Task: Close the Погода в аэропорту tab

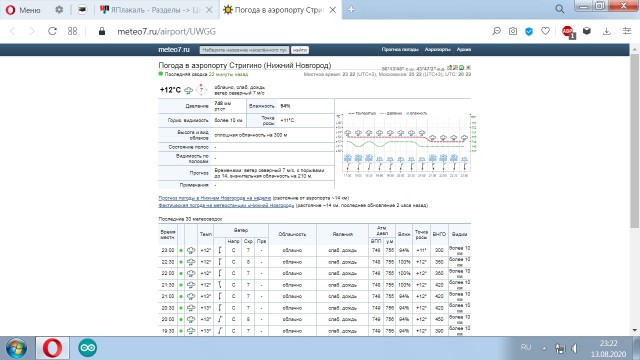Action: (x=333, y=10)
